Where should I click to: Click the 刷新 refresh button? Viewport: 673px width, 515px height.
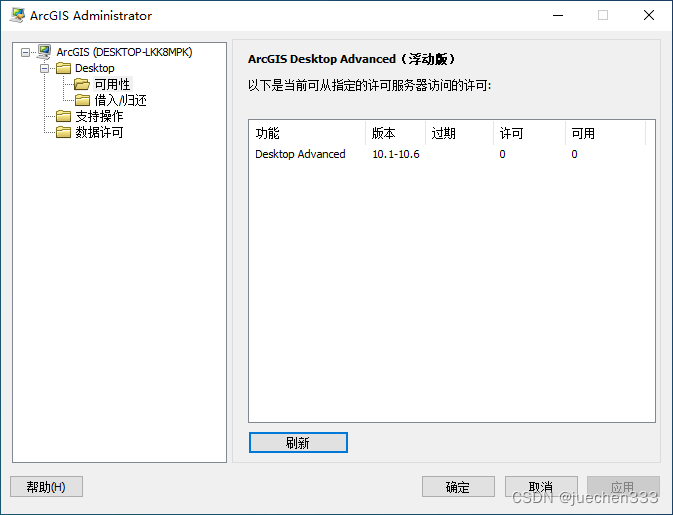[x=298, y=442]
